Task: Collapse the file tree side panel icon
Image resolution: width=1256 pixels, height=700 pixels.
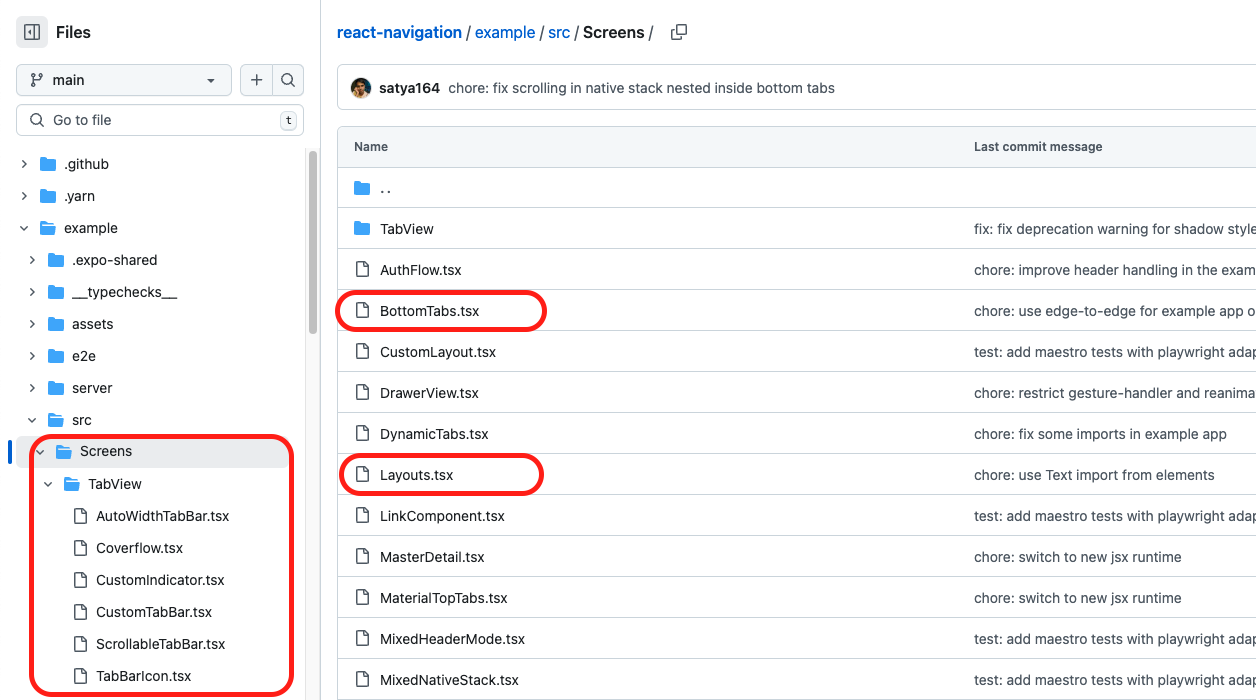Action: coord(32,32)
